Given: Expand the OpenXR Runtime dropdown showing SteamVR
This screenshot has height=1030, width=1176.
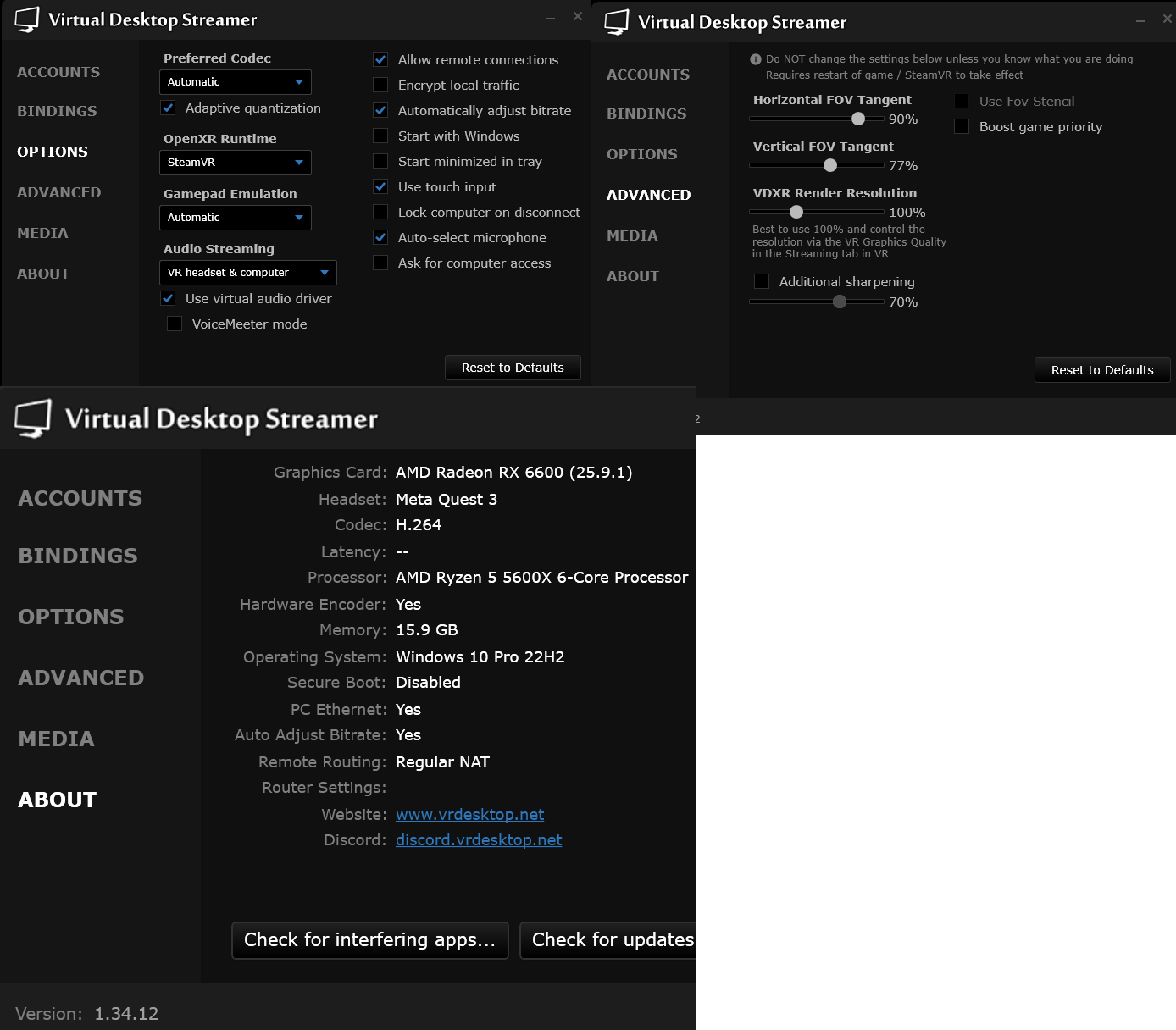Looking at the screenshot, I should pyautogui.click(x=236, y=163).
